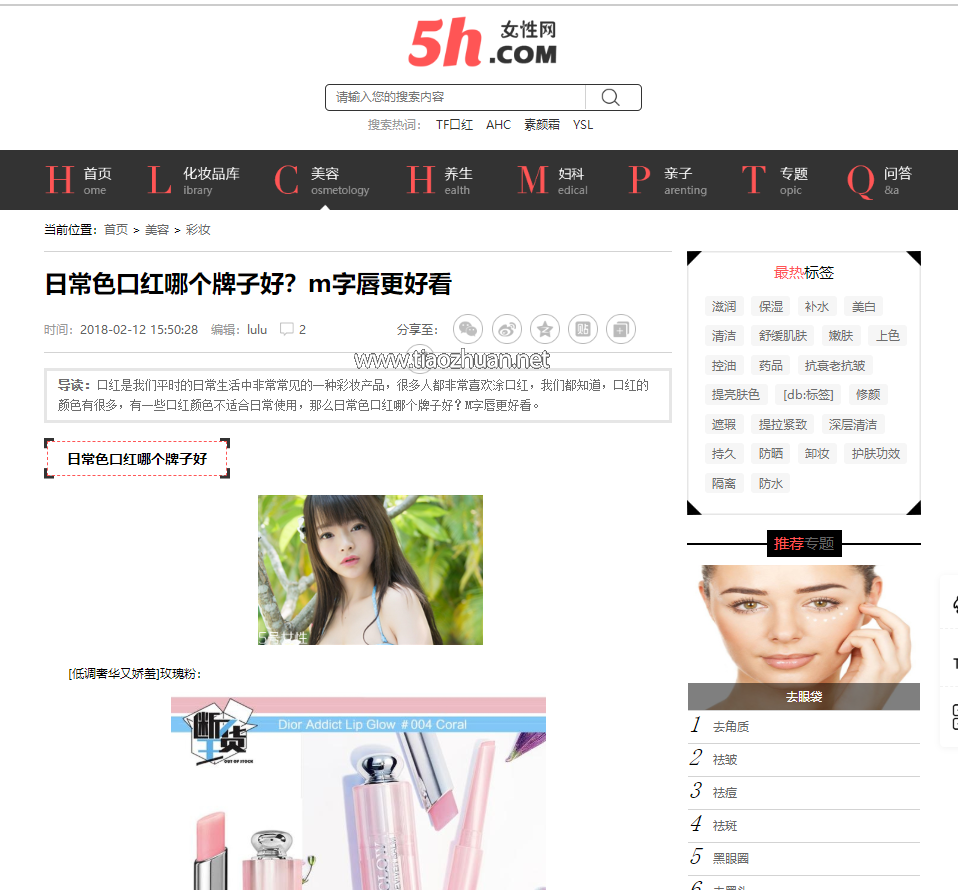Select the 补水 tag

[x=817, y=307]
